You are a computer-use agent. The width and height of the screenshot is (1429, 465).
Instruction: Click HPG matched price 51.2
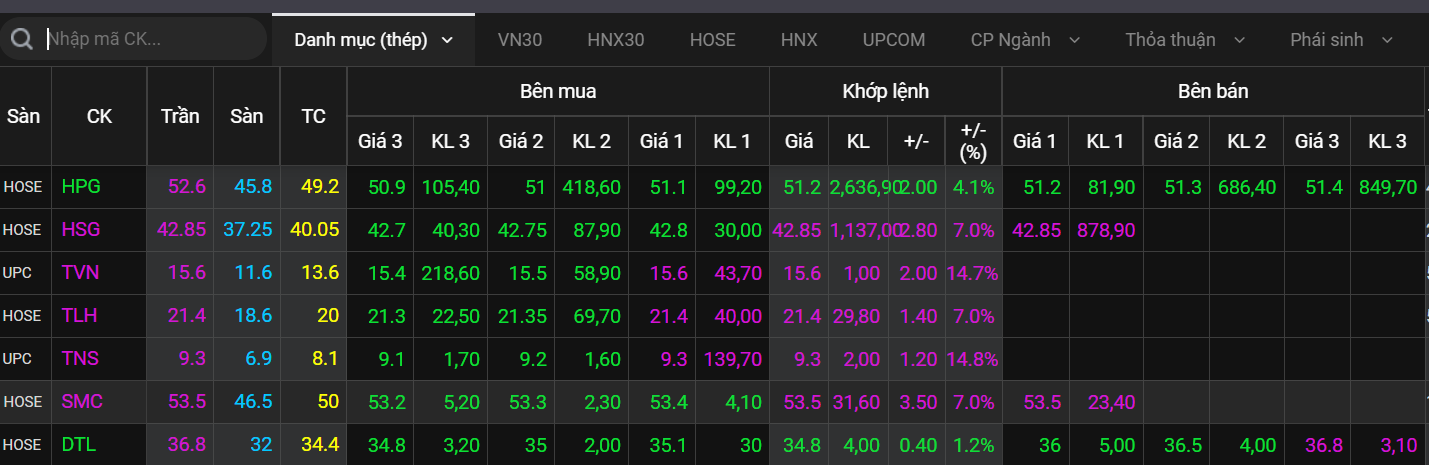(799, 187)
